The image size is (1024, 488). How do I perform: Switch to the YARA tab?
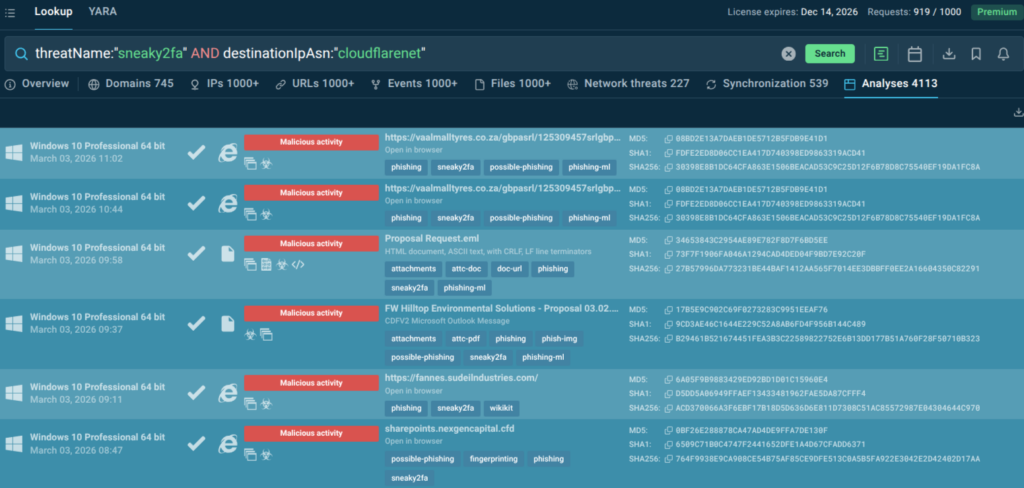102,11
